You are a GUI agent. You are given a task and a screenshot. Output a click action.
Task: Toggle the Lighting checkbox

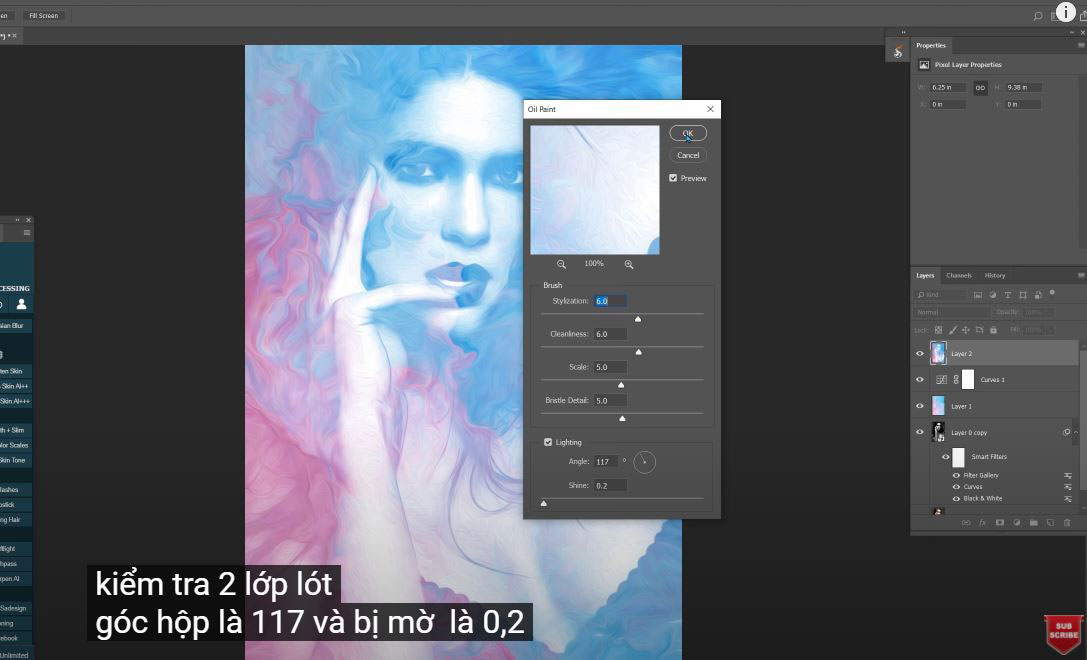(x=548, y=442)
